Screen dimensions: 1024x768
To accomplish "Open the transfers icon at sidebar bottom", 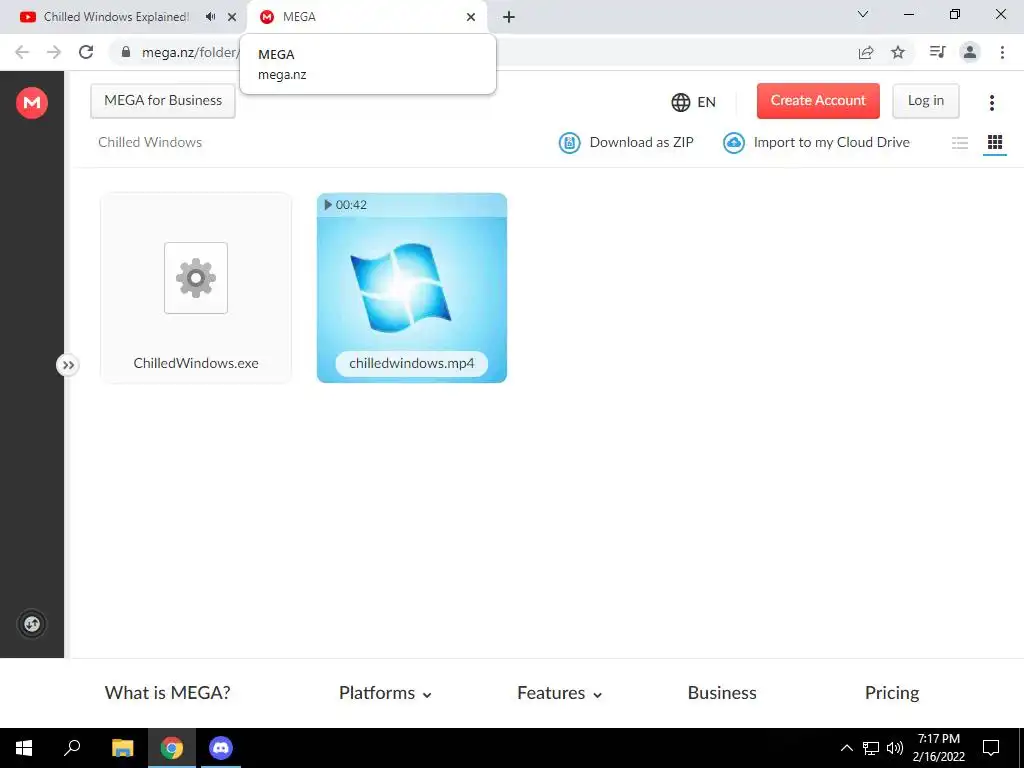I will tap(32, 624).
